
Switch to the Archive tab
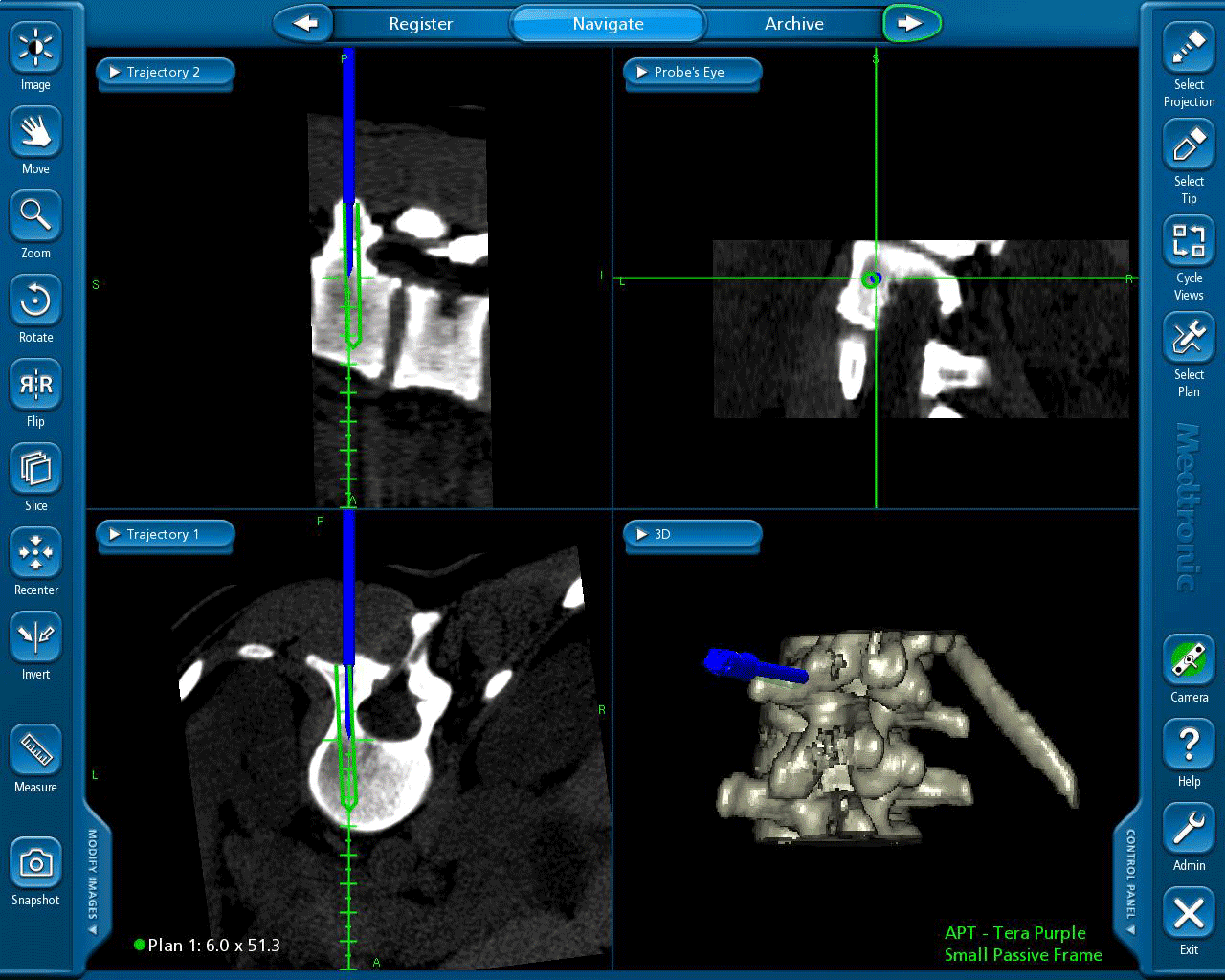tap(794, 24)
